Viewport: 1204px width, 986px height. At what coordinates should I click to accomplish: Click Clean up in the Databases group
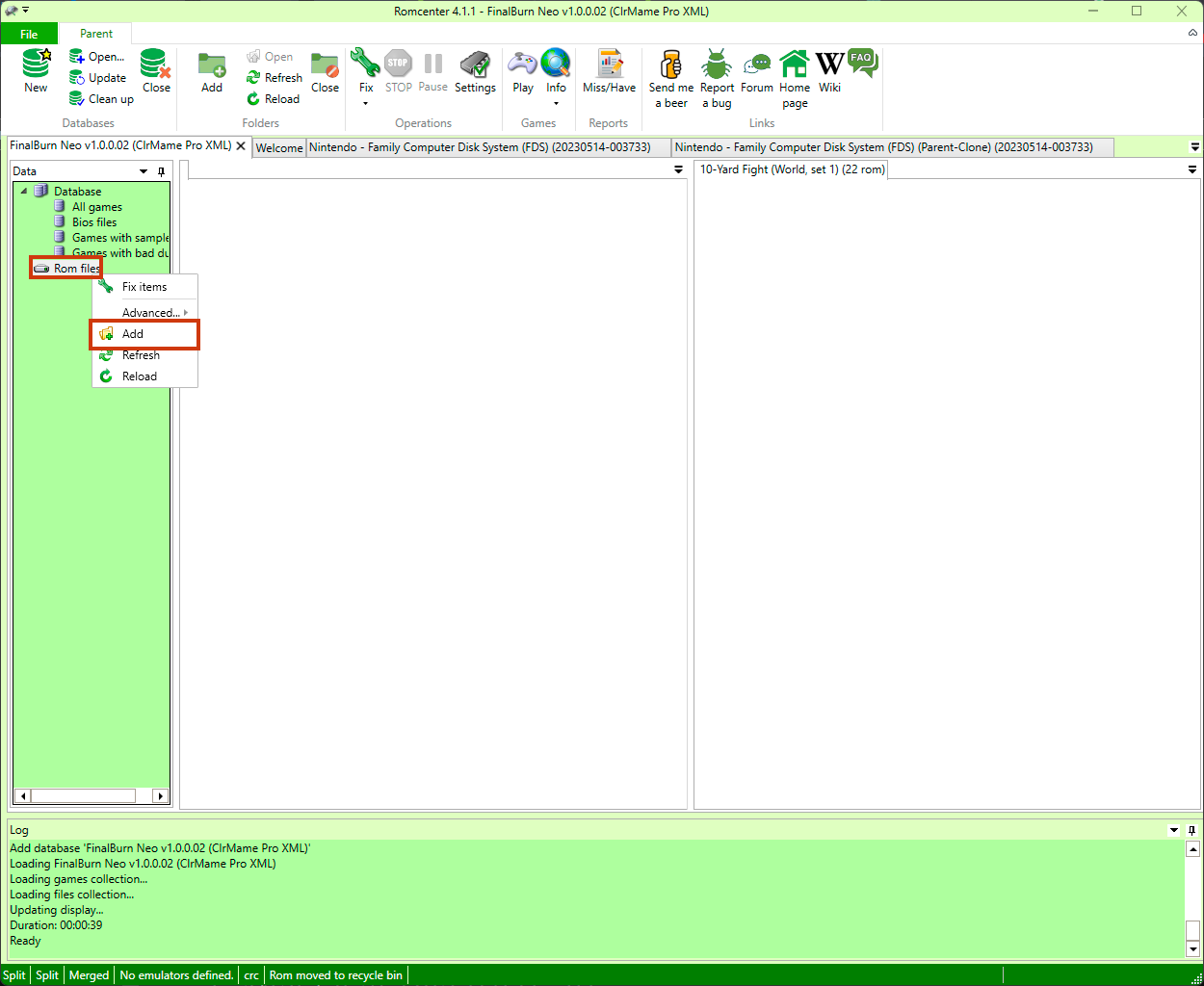[103, 98]
